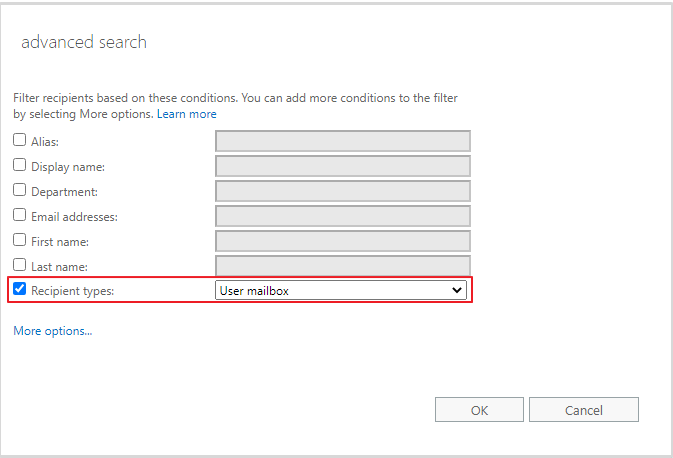Open the Recipient types User mailbox dropdown
The height and width of the screenshot is (458, 673).
point(341,291)
